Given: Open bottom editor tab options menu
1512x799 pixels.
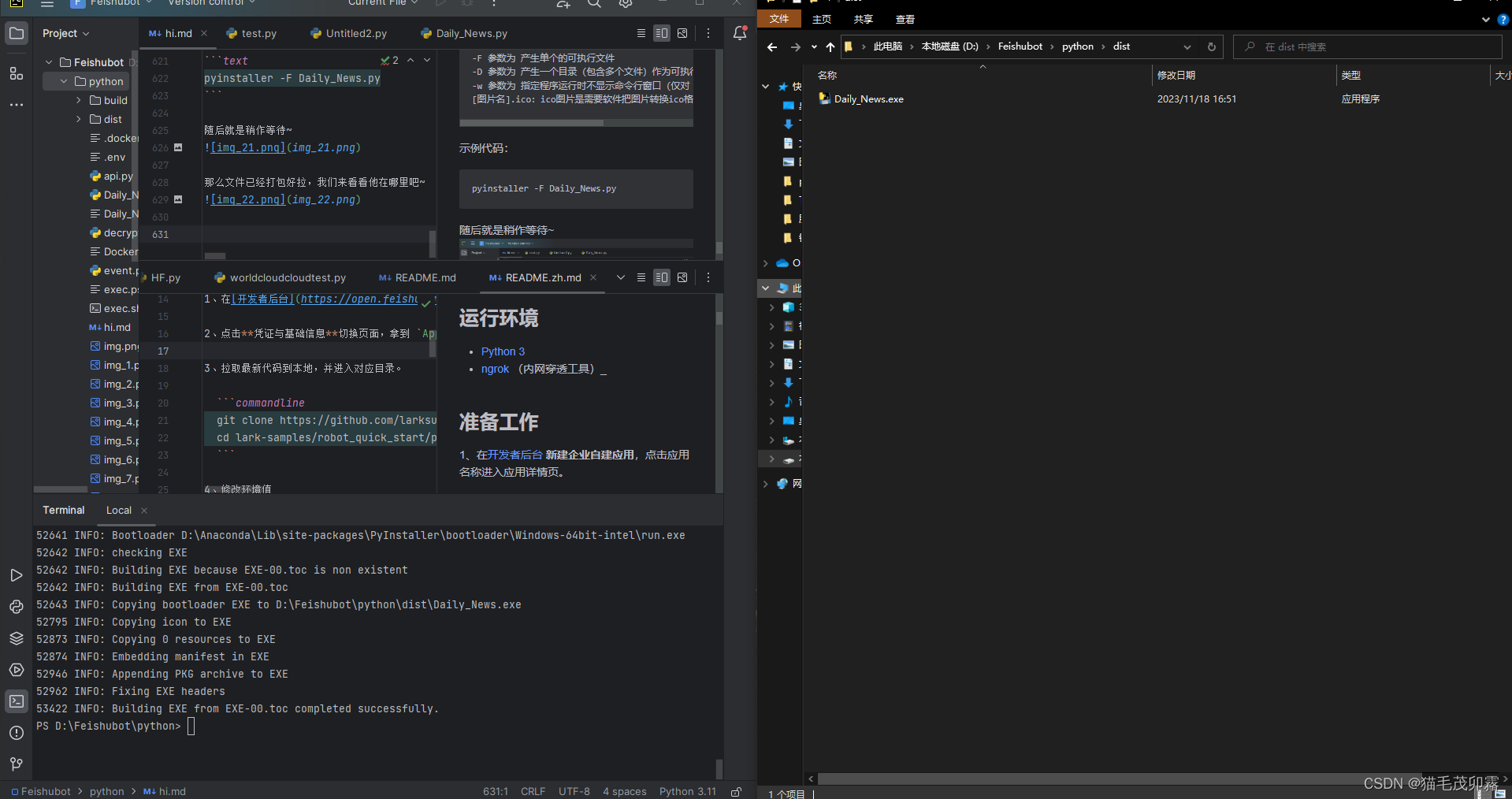Looking at the screenshot, I should (x=708, y=277).
